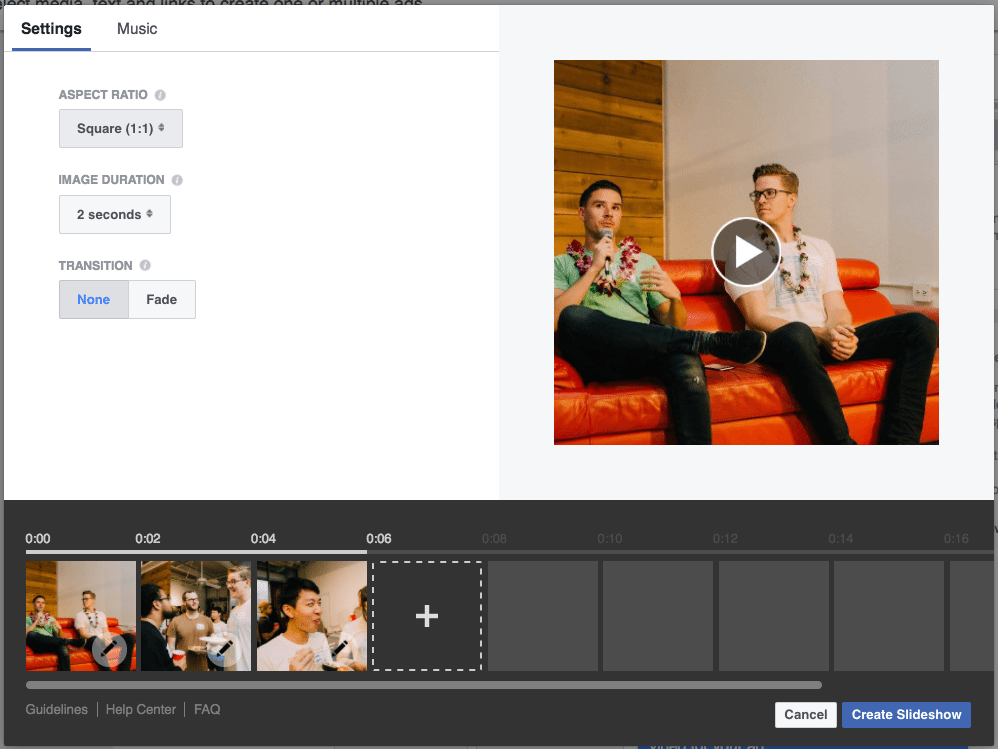Select Fade transition

(x=162, y=300)
